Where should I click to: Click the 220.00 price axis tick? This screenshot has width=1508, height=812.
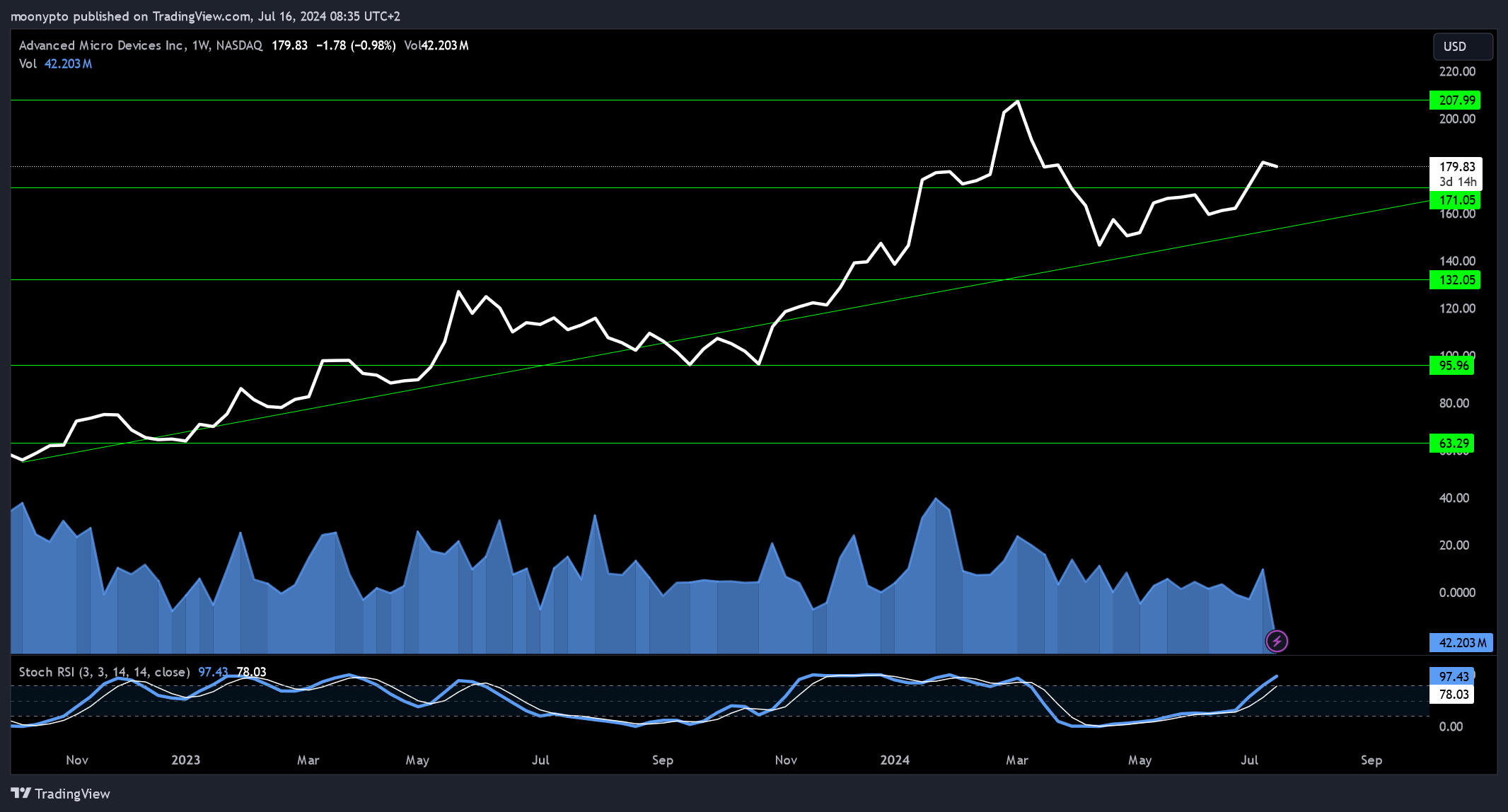click(x=1457, y=71)
